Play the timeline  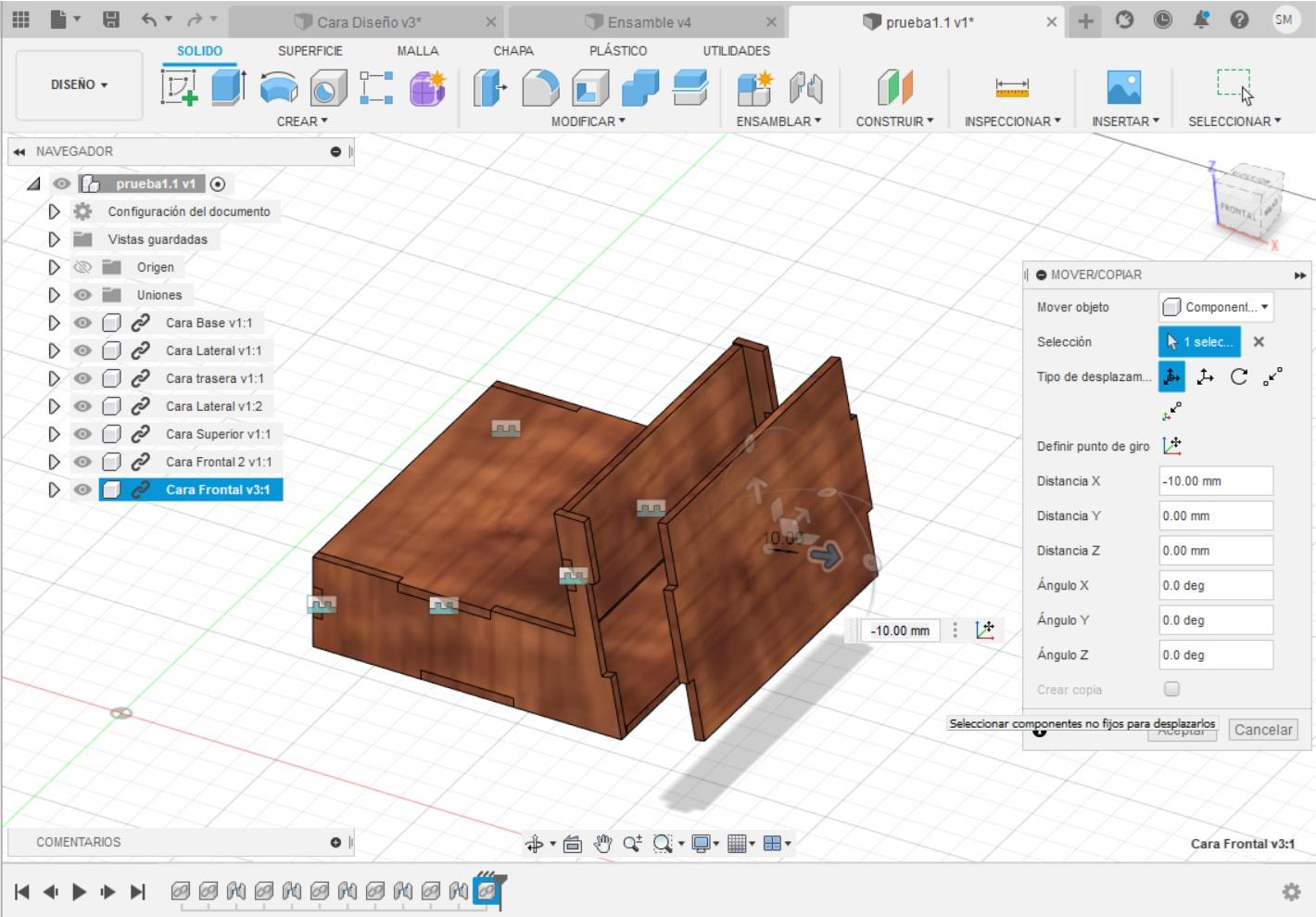(80, 892)
